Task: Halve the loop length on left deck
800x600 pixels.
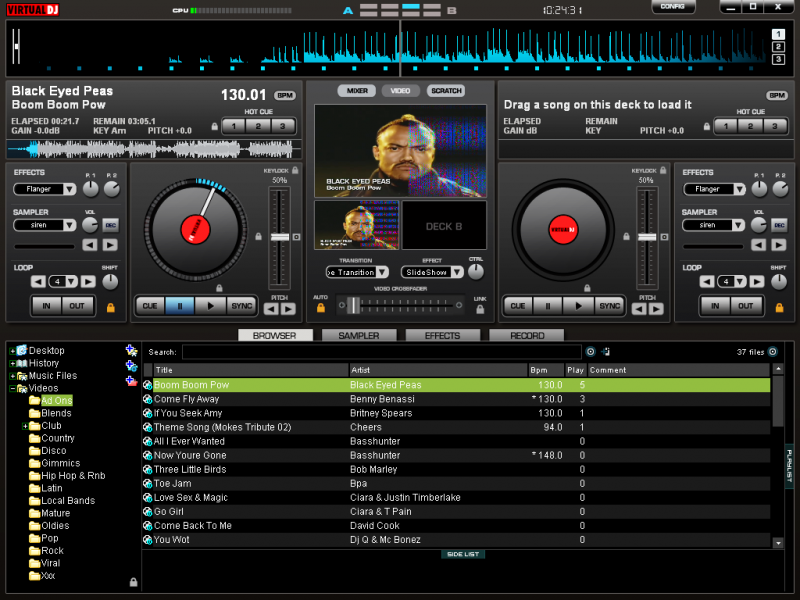Action: (37, 282)
